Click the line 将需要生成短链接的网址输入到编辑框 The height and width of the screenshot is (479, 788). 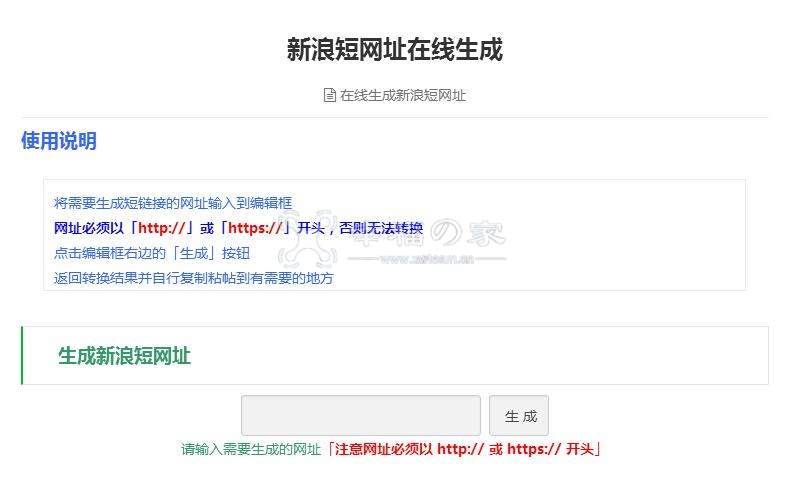point(173,203)
